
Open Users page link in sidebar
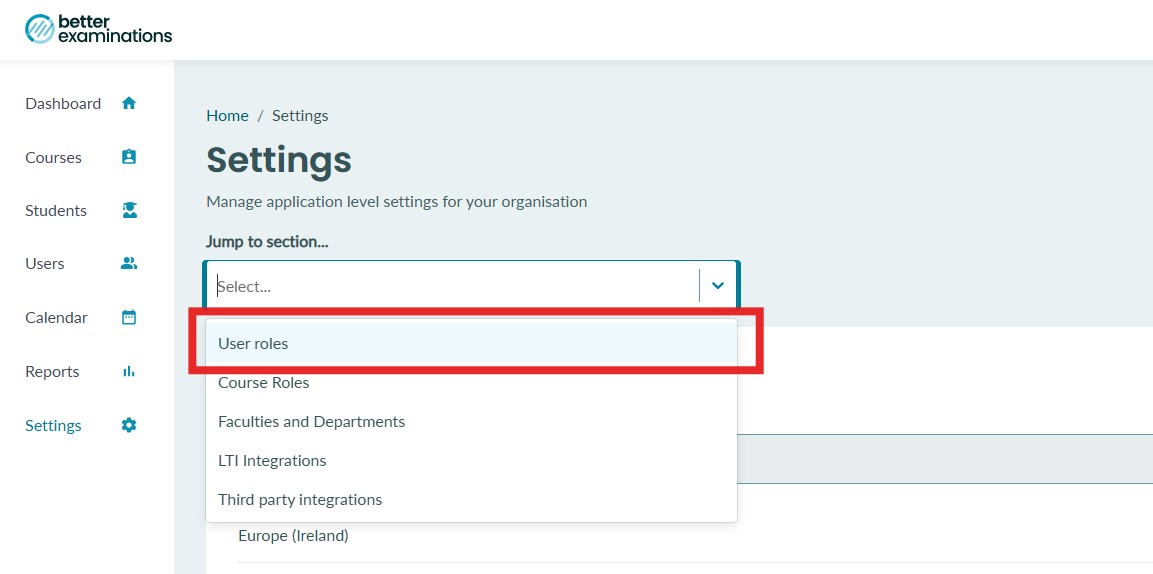tap(45, 263)
